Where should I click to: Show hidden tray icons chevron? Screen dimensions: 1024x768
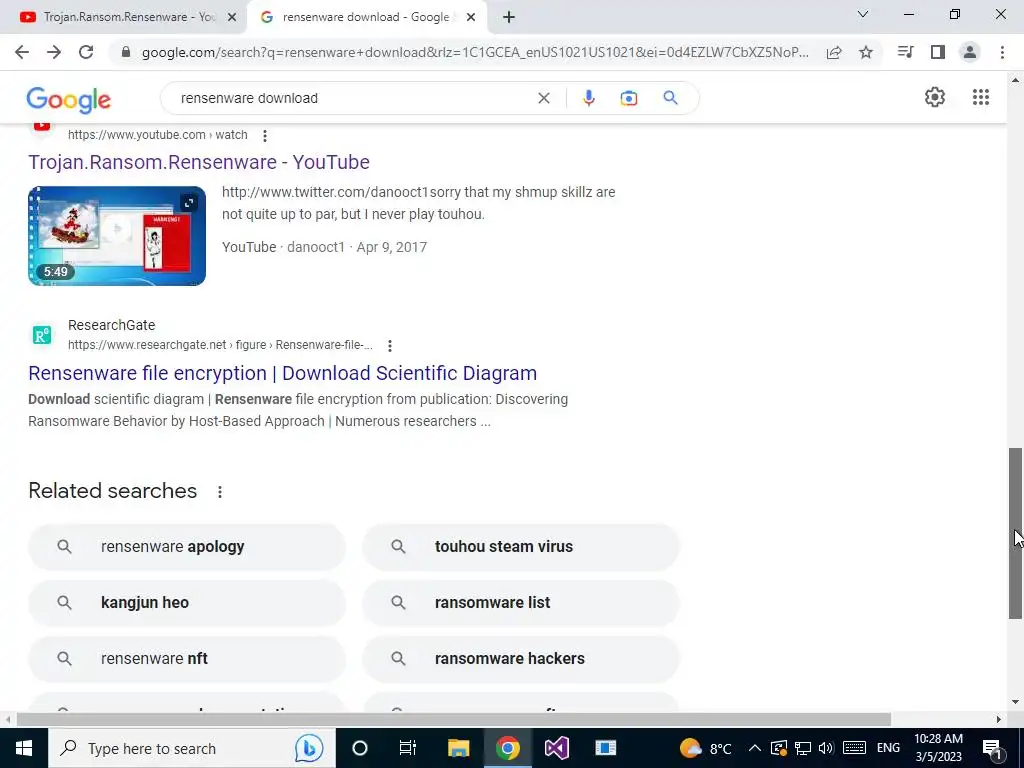tap(754, 748)
